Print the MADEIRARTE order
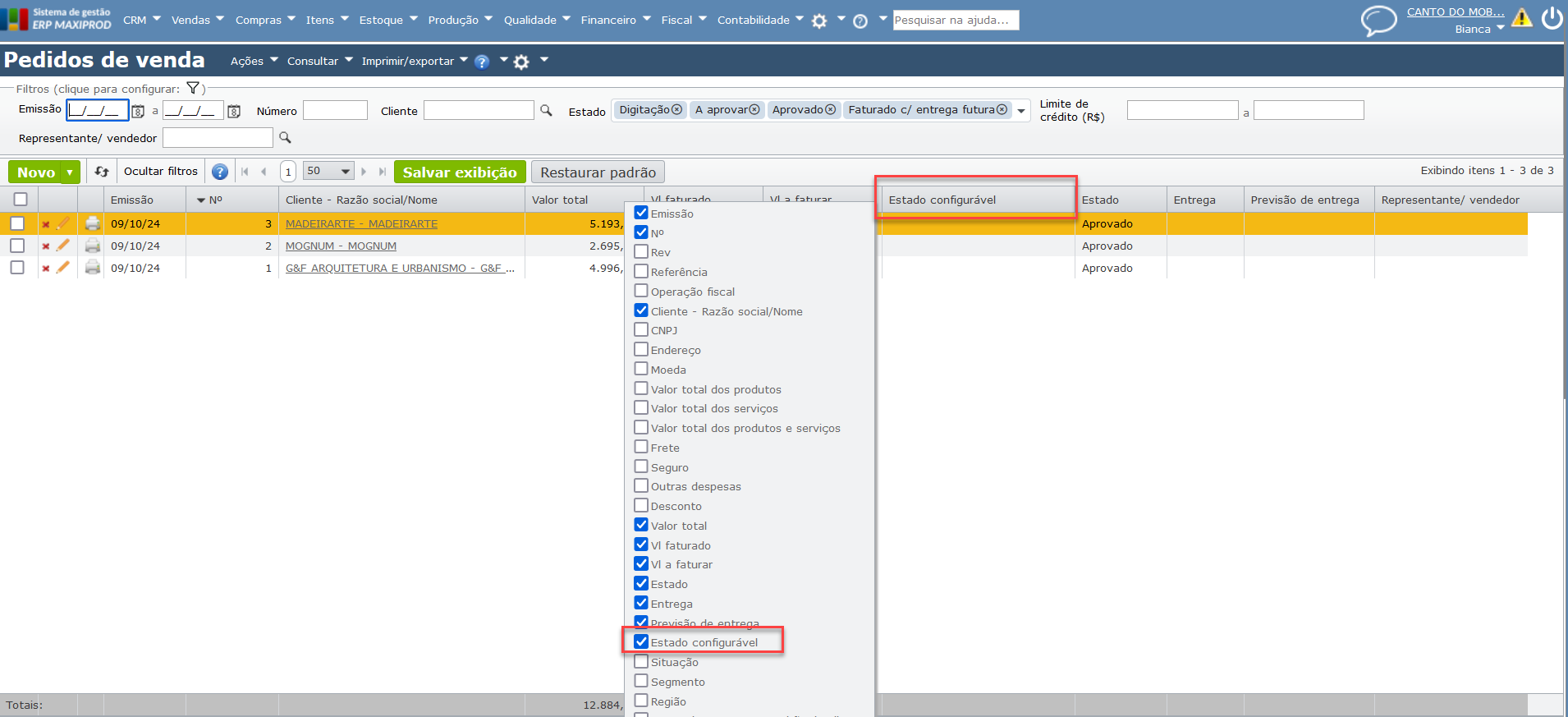 click(x=93, y=223)
